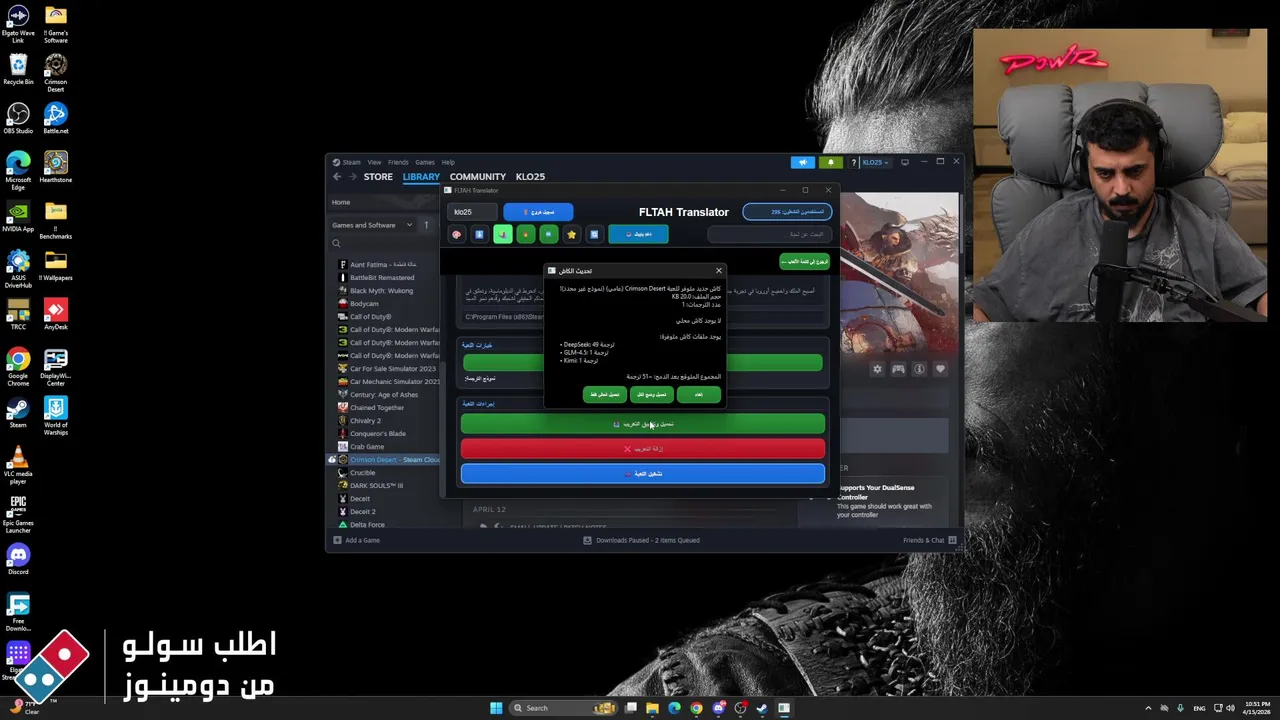Open Google Chrome from the taskbar
Viewport: 1280px width, 720px height.
click(x=696, y=708)
